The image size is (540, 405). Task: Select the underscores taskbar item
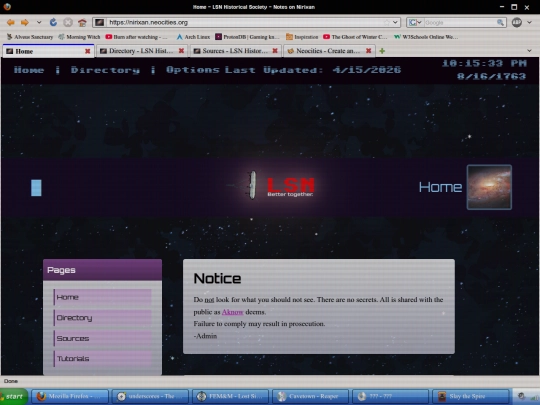pos(150,396)
